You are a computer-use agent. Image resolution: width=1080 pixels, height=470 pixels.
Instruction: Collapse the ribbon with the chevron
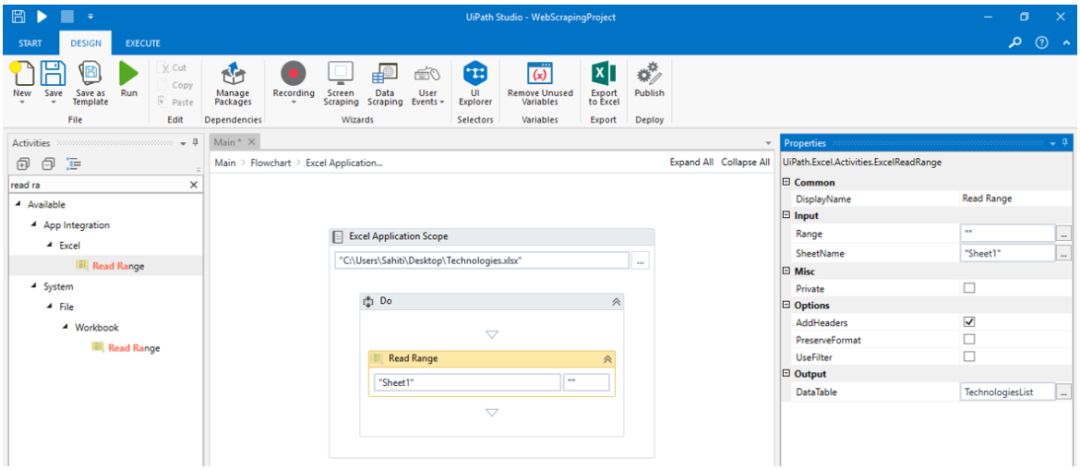coord(1066,43)
